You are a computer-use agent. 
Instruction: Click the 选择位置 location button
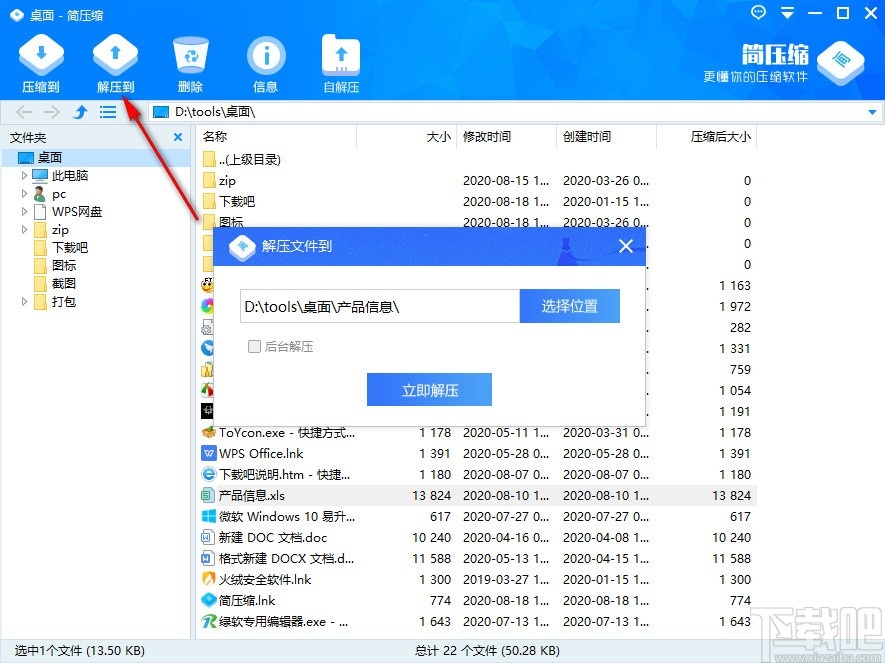(x=569, y=306)
